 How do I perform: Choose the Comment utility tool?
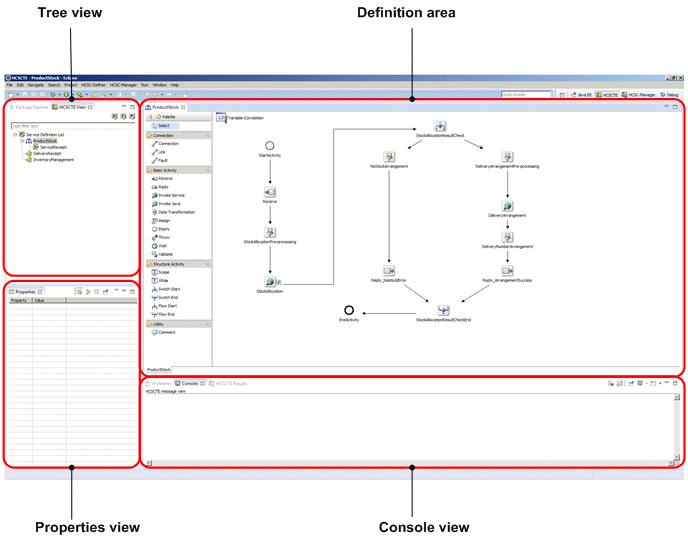click(163, 332)
